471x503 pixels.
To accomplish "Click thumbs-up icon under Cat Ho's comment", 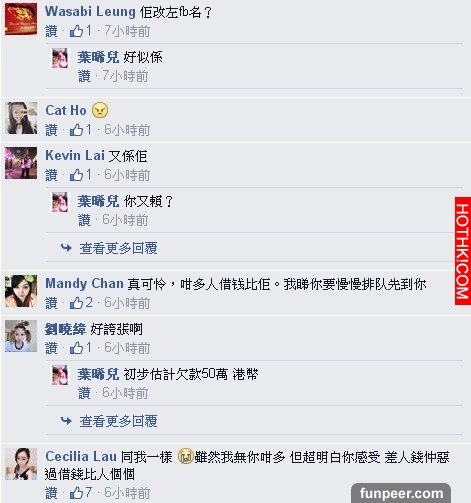I will pos(76,130).
